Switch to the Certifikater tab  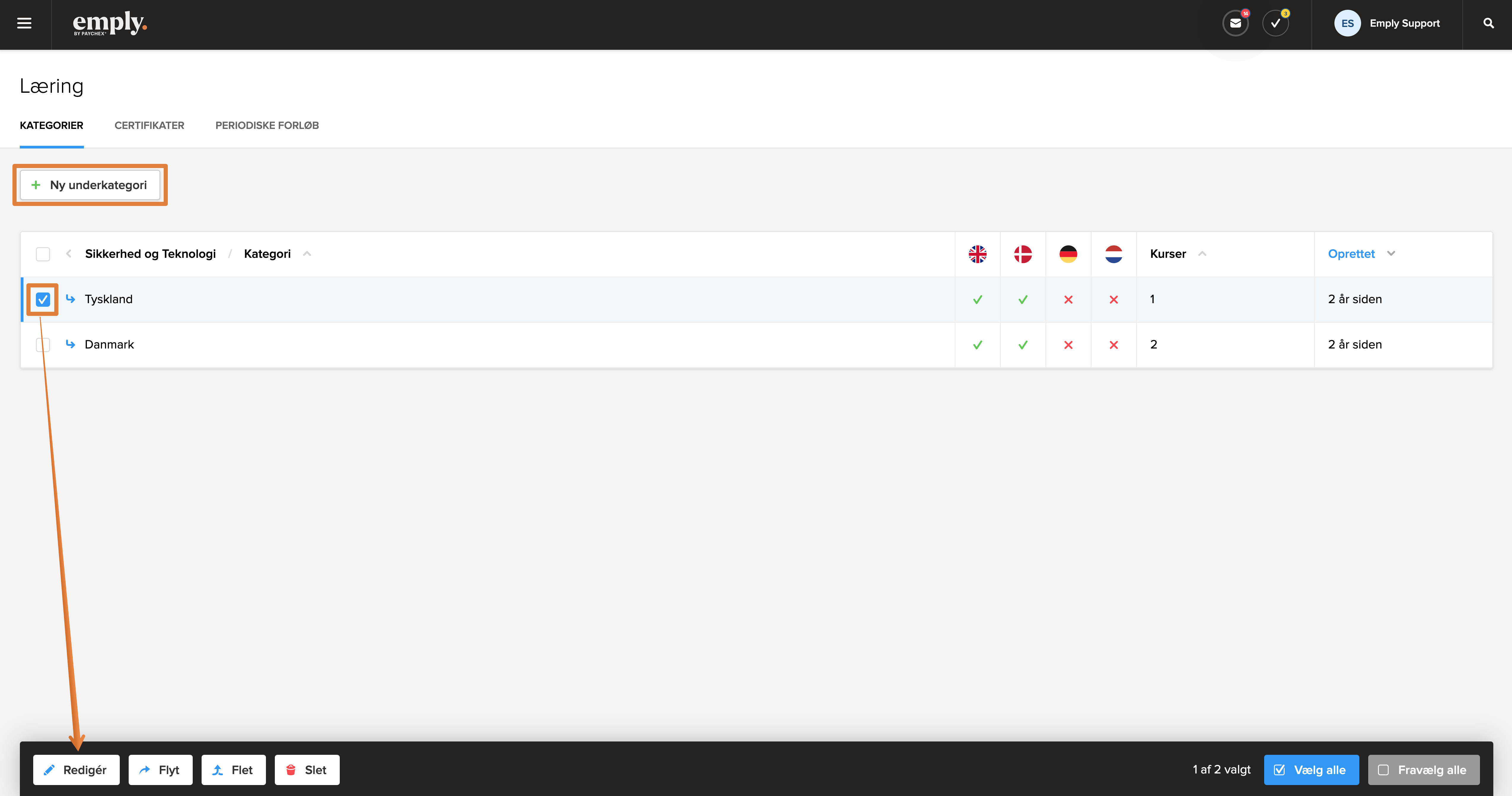click(149, 126)
